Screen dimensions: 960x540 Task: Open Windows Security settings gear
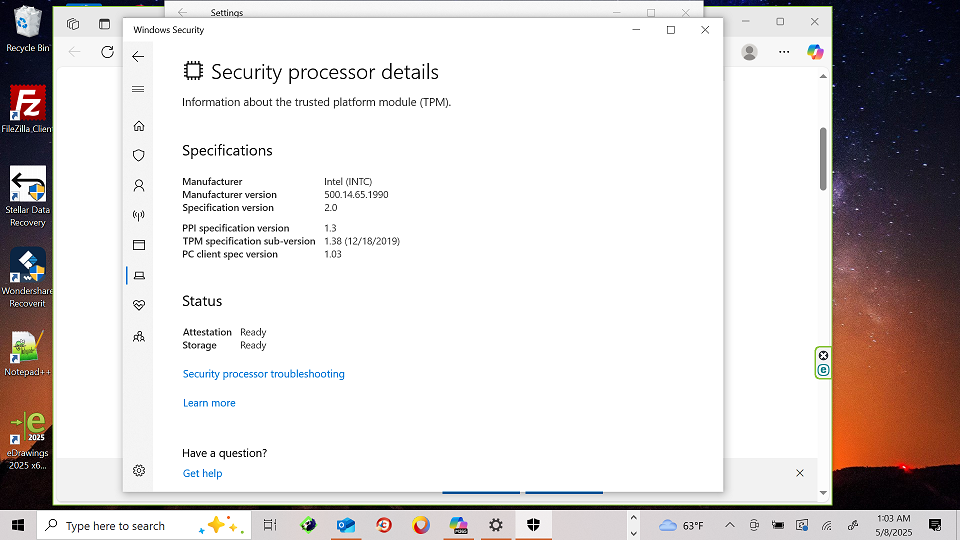pos(139,471)
